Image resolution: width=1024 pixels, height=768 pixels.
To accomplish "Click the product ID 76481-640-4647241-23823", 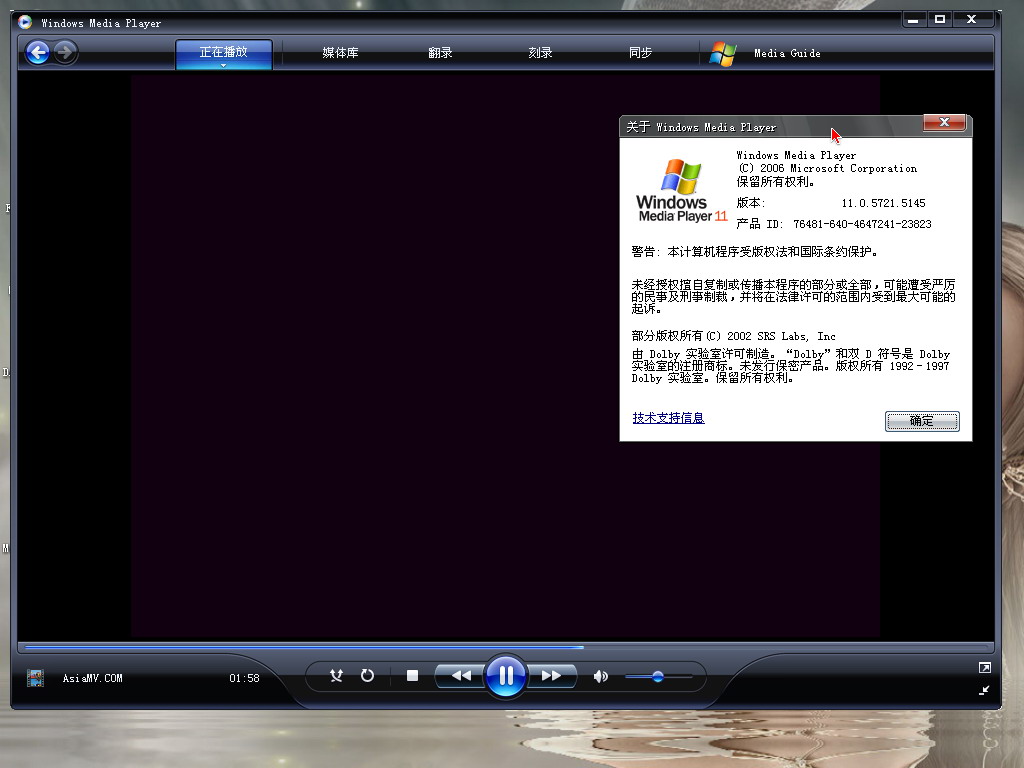I will pos(862,224).
